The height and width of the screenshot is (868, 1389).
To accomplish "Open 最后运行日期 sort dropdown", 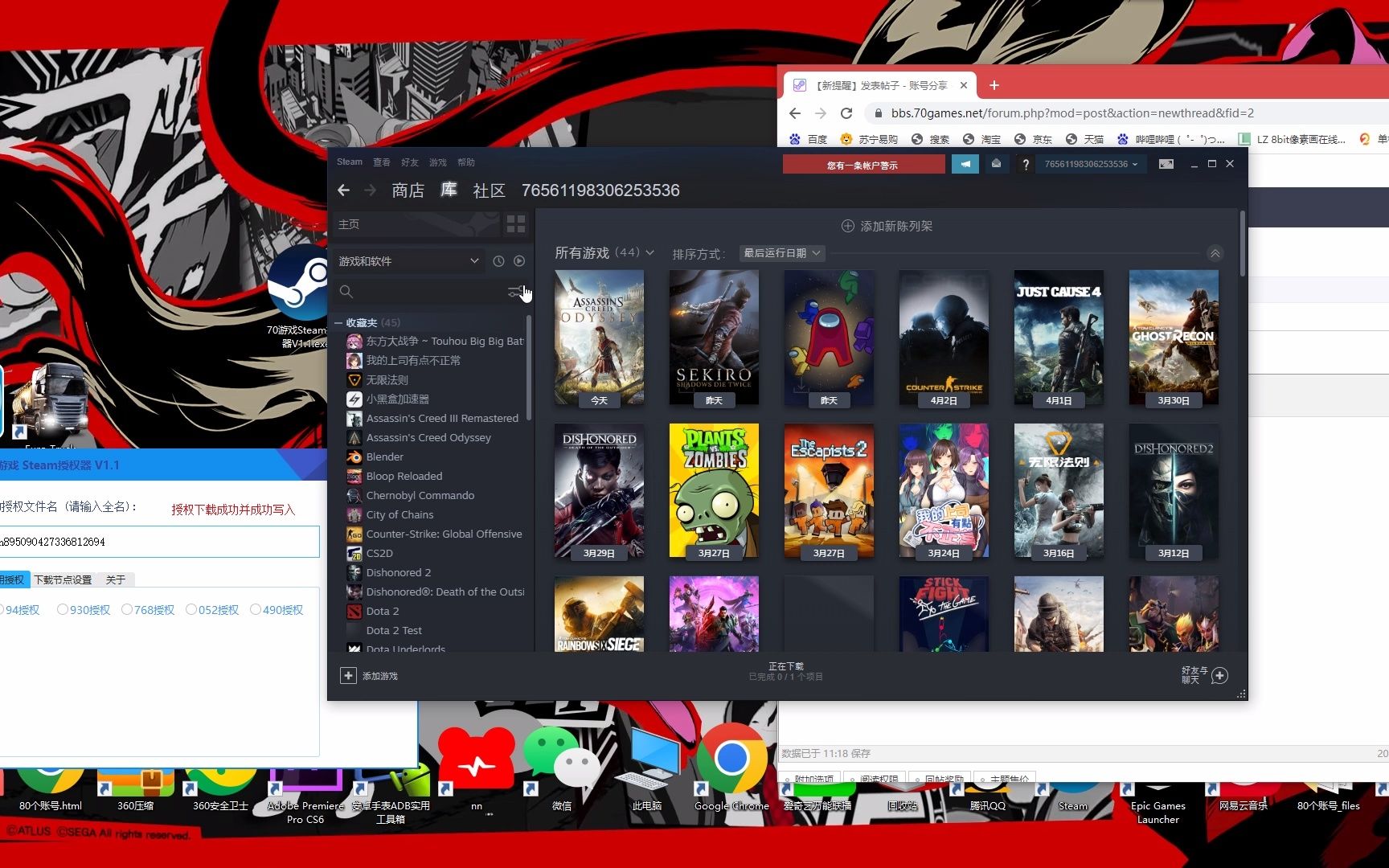I will [x=782, y=253].
